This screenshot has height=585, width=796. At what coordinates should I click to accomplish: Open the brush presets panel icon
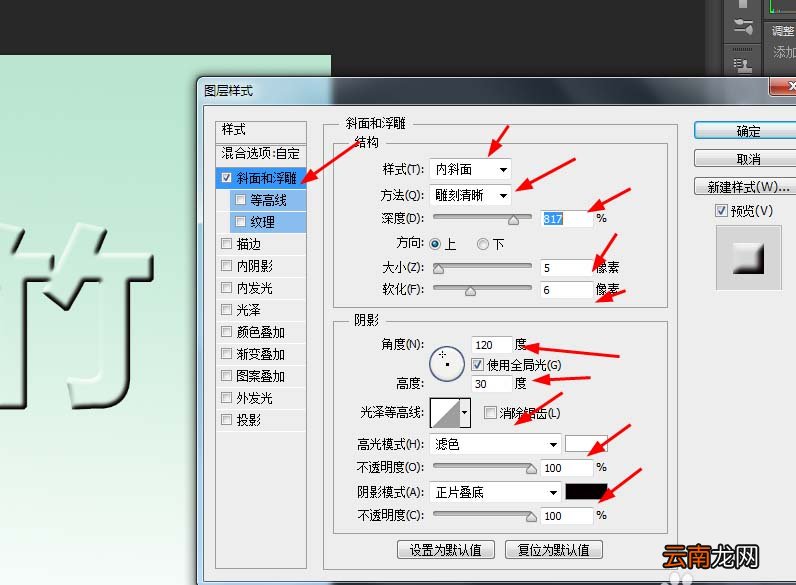pos(743,25)
